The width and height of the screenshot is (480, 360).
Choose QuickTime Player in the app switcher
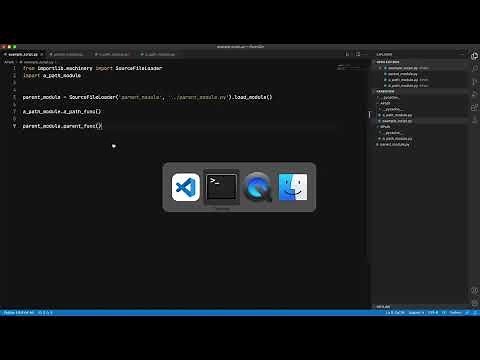pyautogui.click(x=257, y=187)
